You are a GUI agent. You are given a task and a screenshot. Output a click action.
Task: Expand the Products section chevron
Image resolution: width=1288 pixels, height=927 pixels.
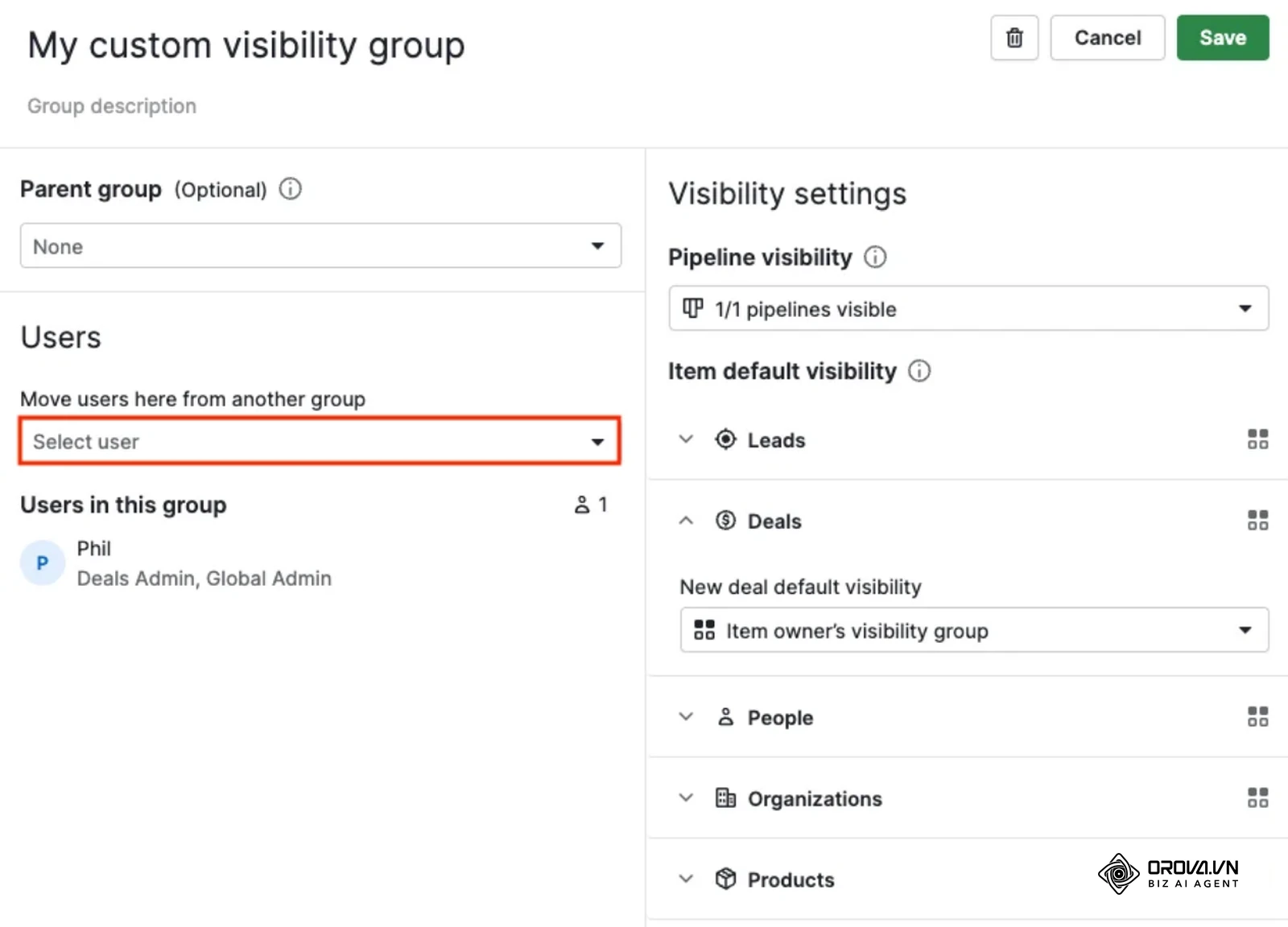click(686, 879)
